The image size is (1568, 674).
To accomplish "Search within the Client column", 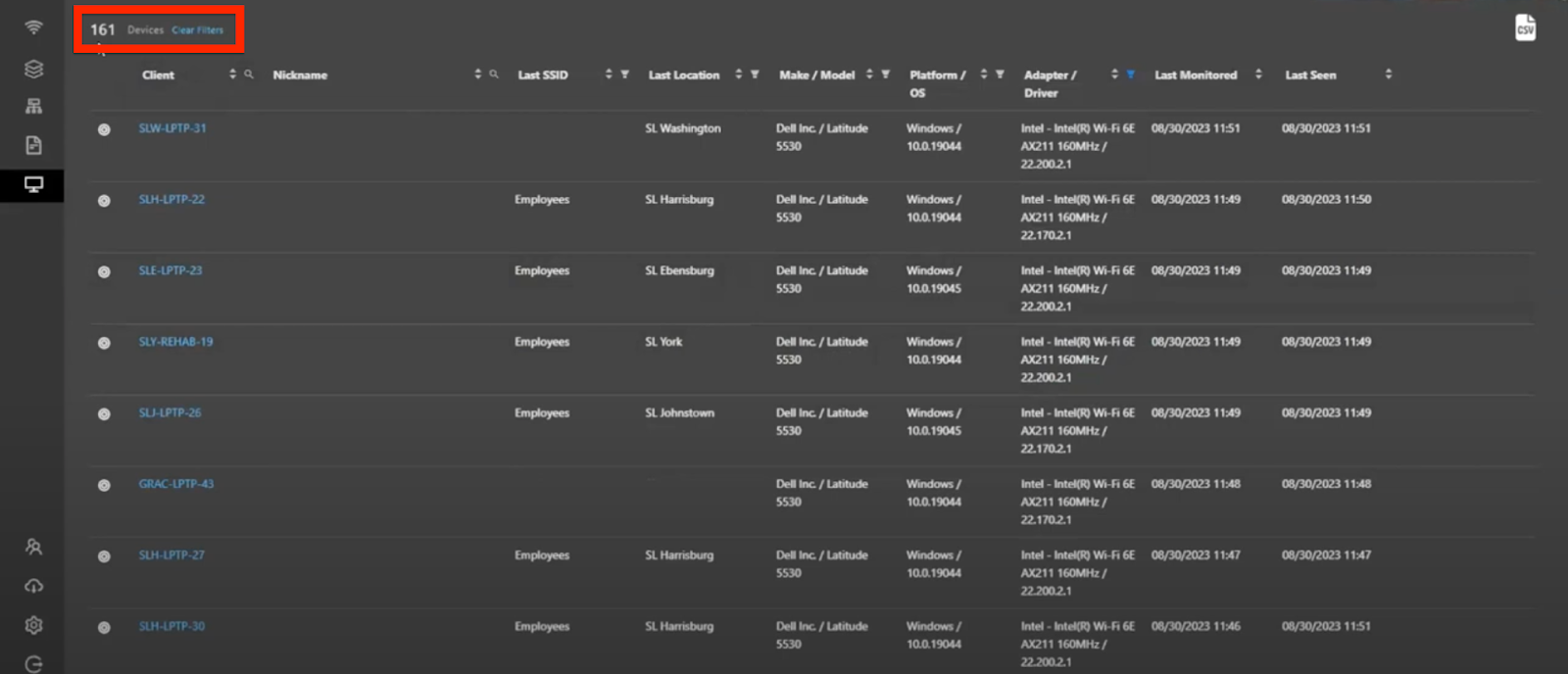I will 249,74.
